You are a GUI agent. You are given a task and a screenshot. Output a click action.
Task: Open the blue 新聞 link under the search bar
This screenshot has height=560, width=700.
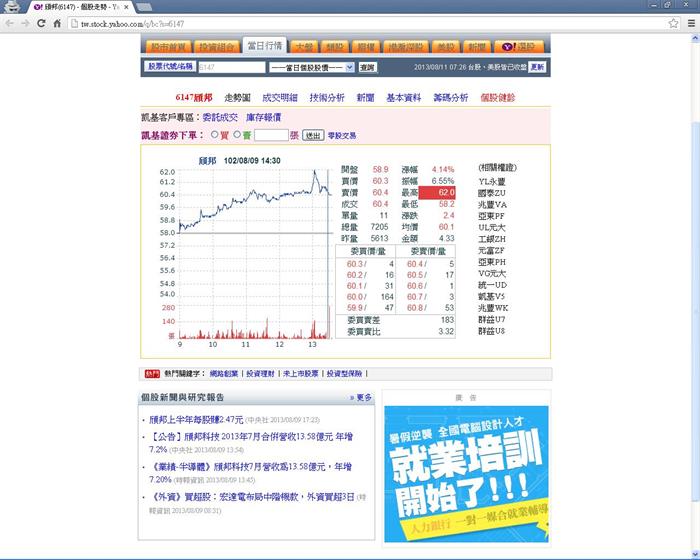pyautogui.click(x=365, y=97)
